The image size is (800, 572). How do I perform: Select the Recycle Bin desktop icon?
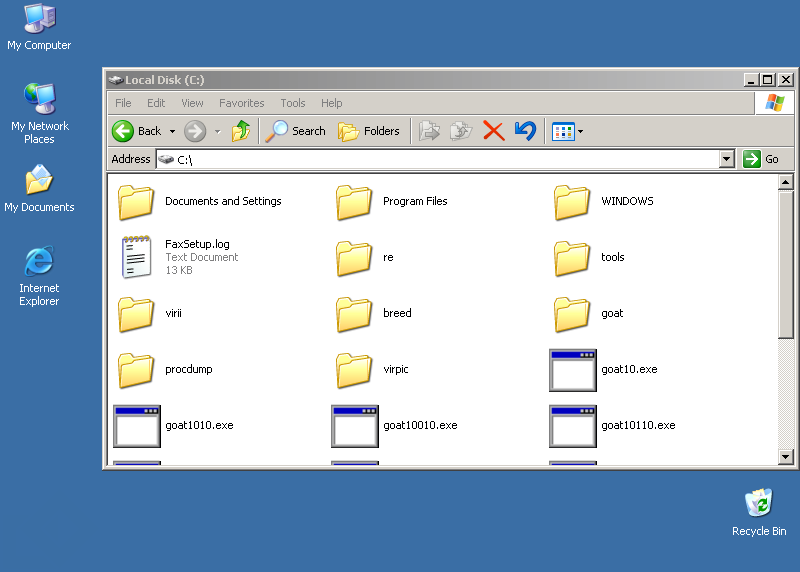point(759,512)
